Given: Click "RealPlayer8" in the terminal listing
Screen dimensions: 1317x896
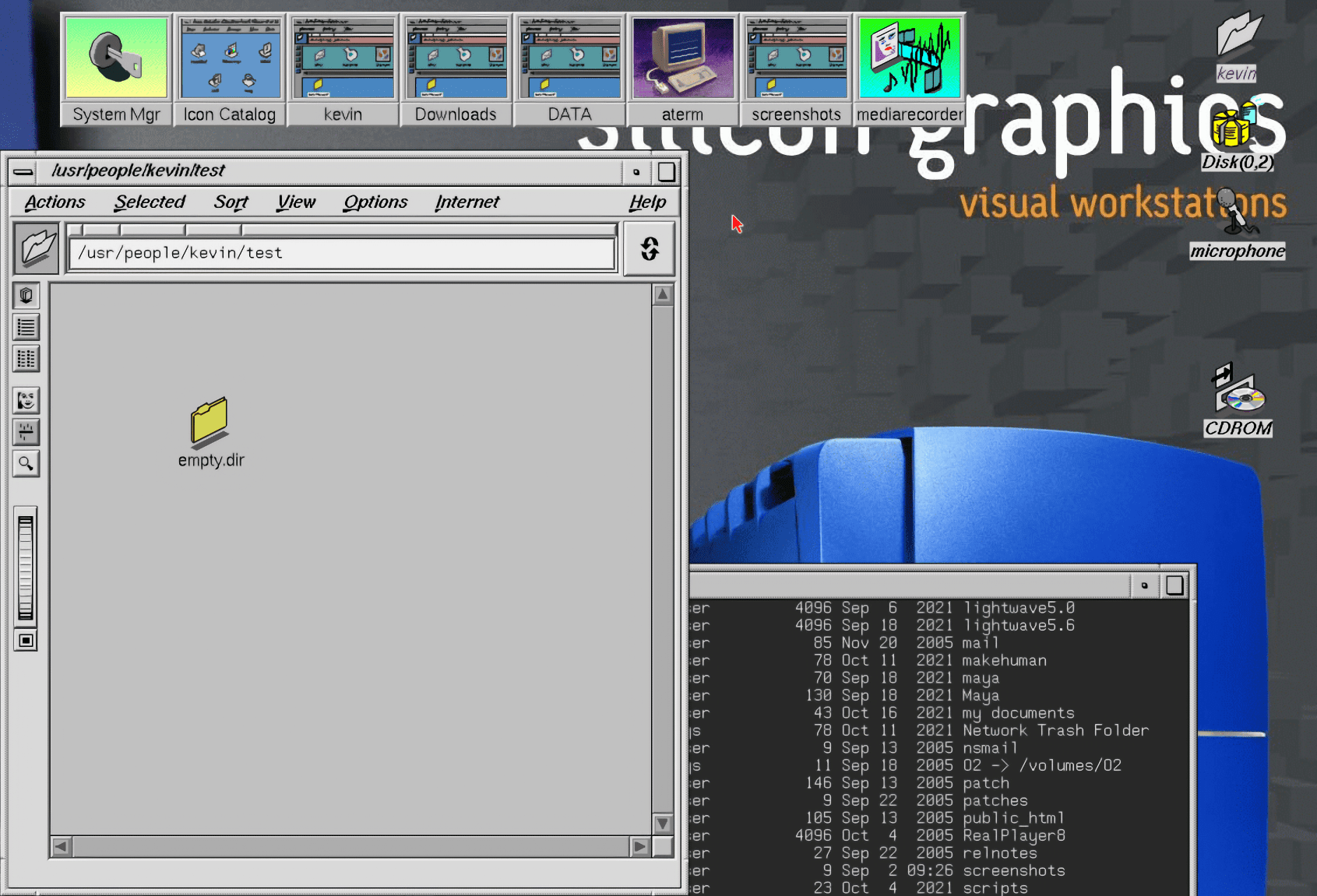Looking at the screenshot, I should tap(1014, 836).
